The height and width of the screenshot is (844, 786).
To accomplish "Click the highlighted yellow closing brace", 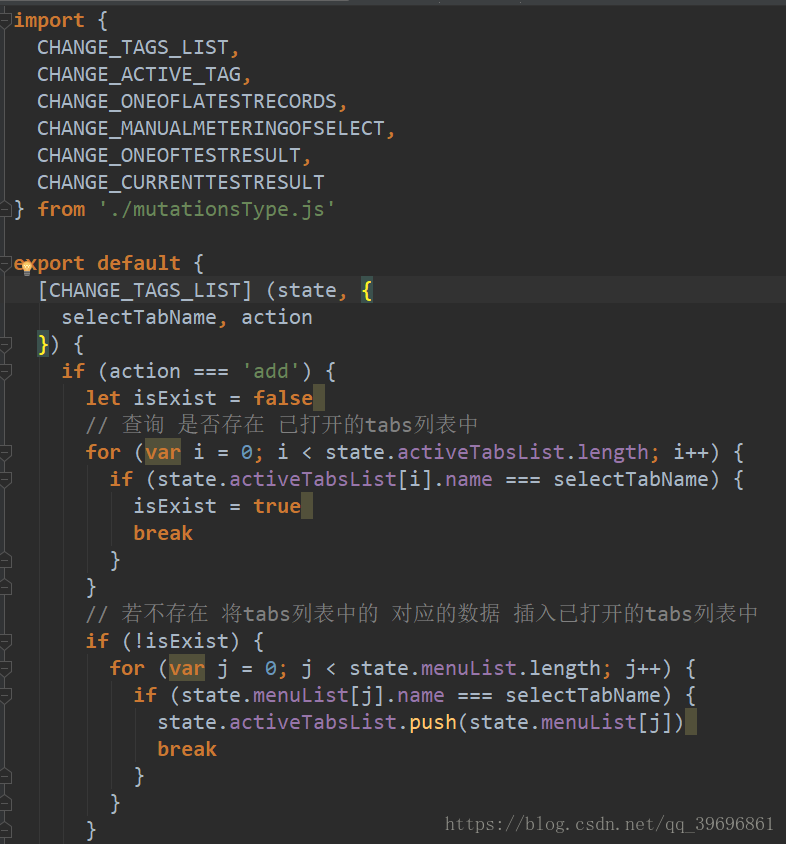I will click(43, 344).
